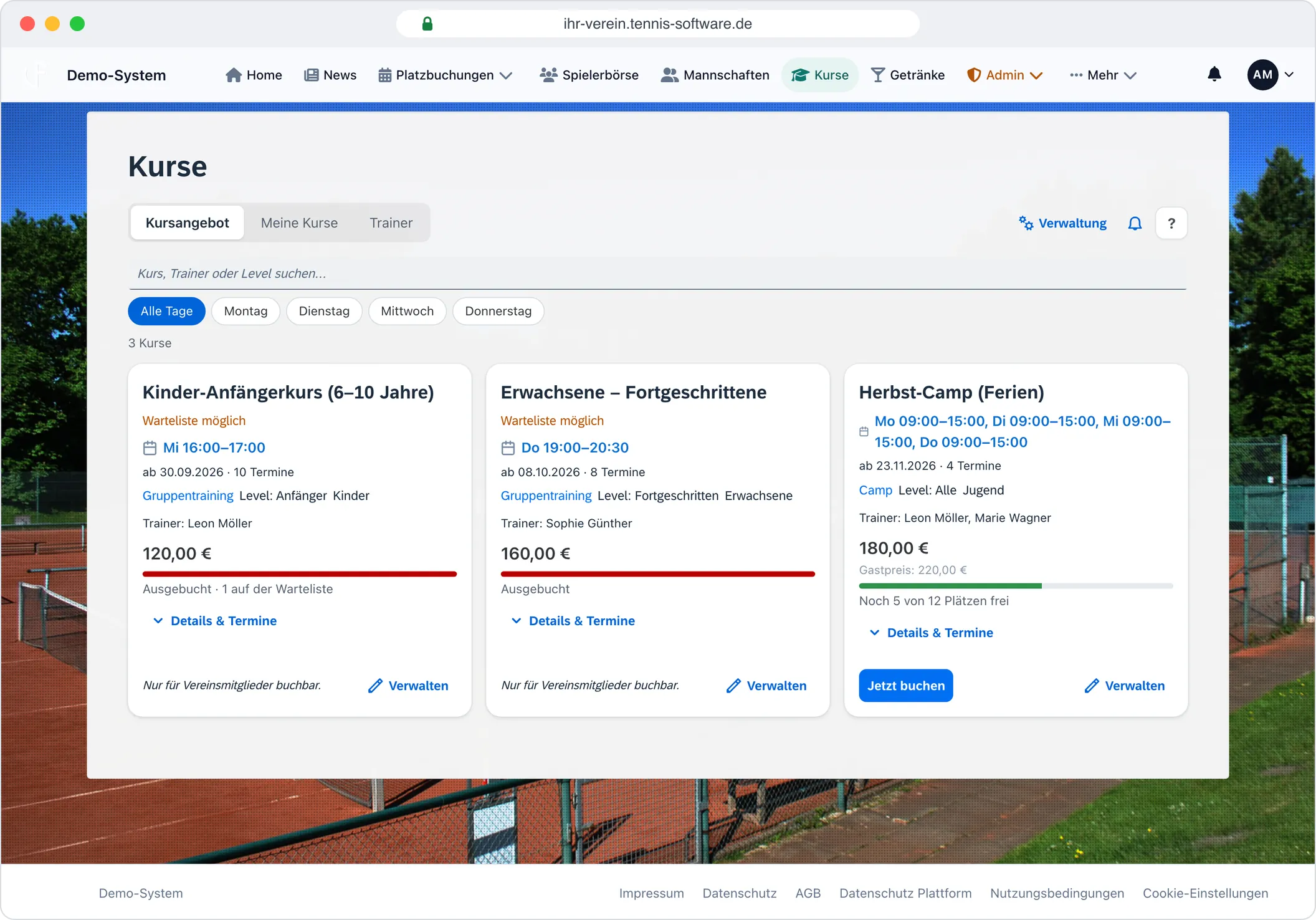The height and width of the screenshot is (920, 1316).
Task: Select the Alle Tage filter chip
Action: [166, 311]
